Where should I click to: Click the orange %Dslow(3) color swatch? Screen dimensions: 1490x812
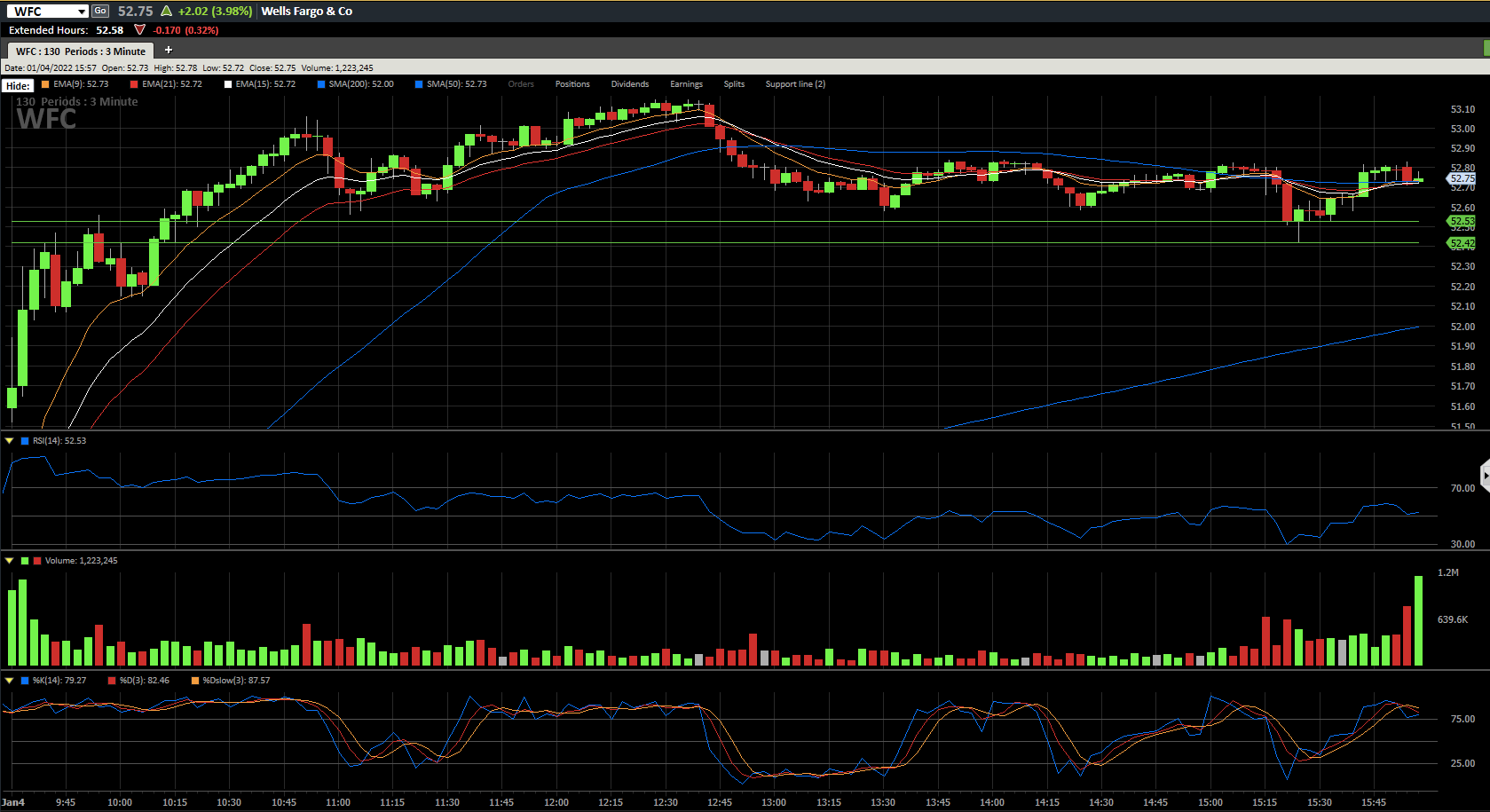pyautogui.click(x=195, y=681)
